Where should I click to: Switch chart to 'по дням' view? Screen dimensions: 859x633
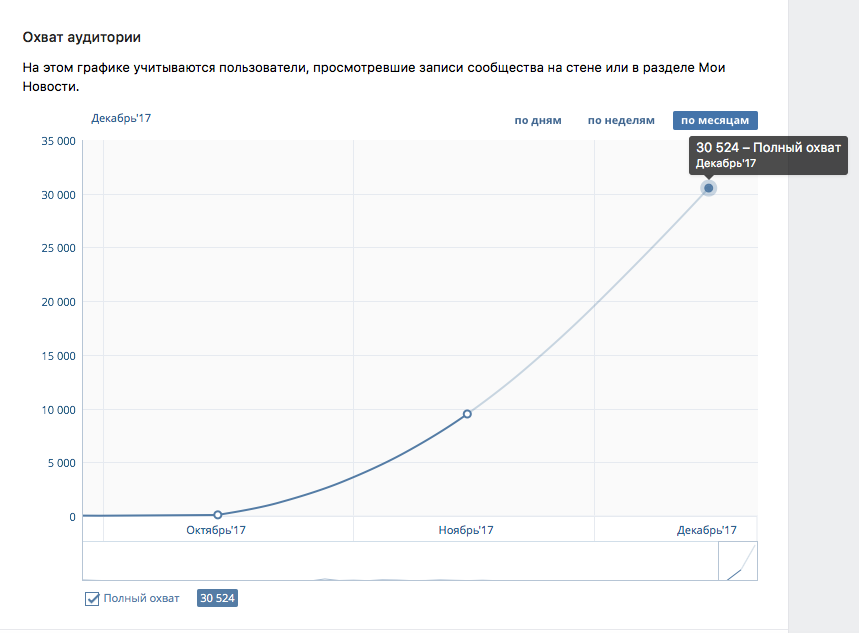538,121
